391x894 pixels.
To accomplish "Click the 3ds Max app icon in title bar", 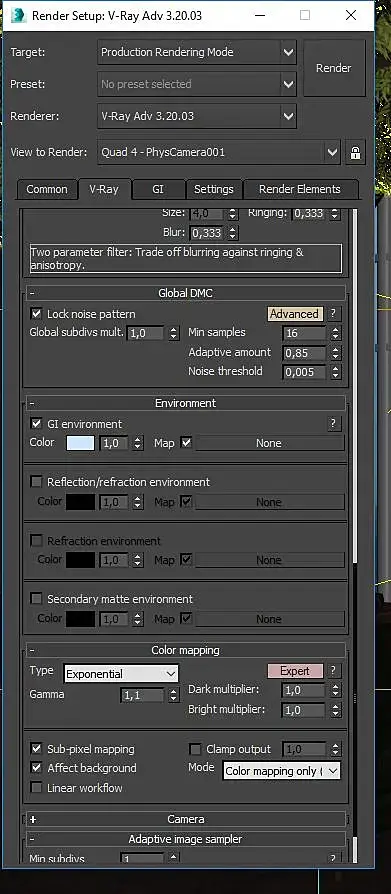I will [x=18, y=15].
